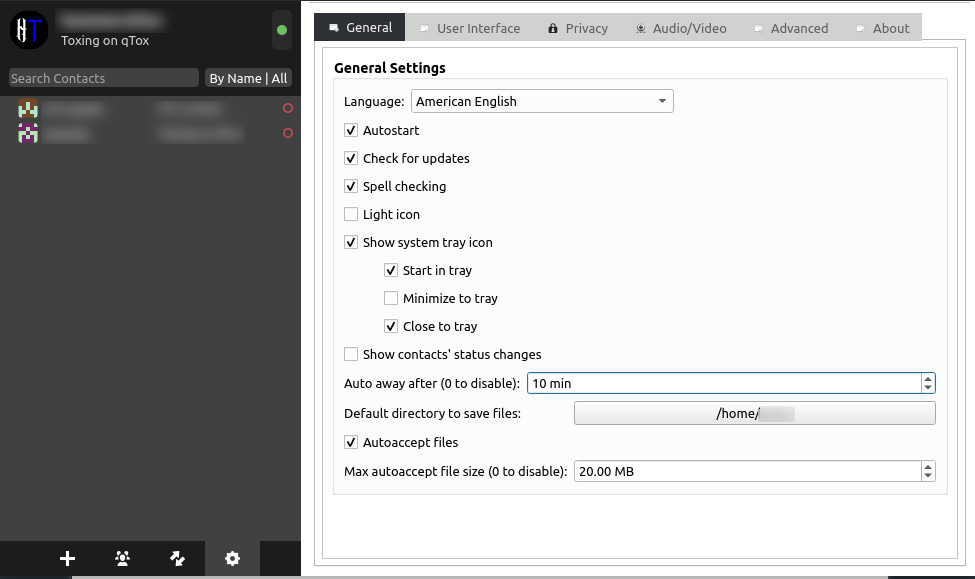The width and height of the screenshot is (975, 579).
Task: Click the first contact's offline status circle
Action: [x=287, y=108]
